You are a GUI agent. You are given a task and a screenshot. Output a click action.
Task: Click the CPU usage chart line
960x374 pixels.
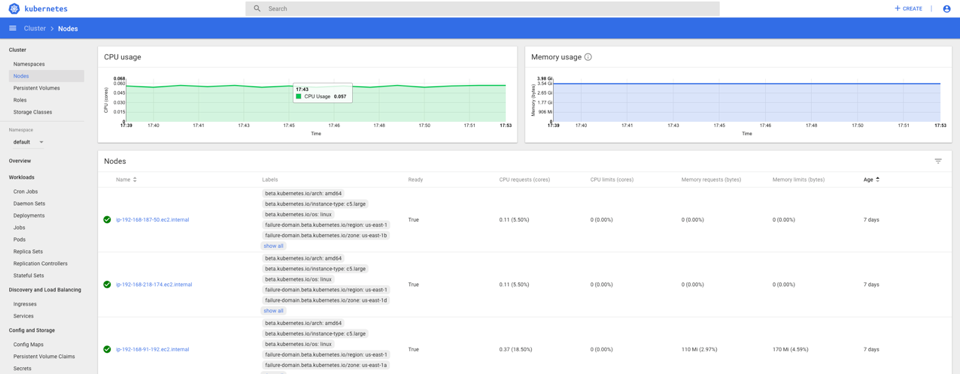point(316,86)
